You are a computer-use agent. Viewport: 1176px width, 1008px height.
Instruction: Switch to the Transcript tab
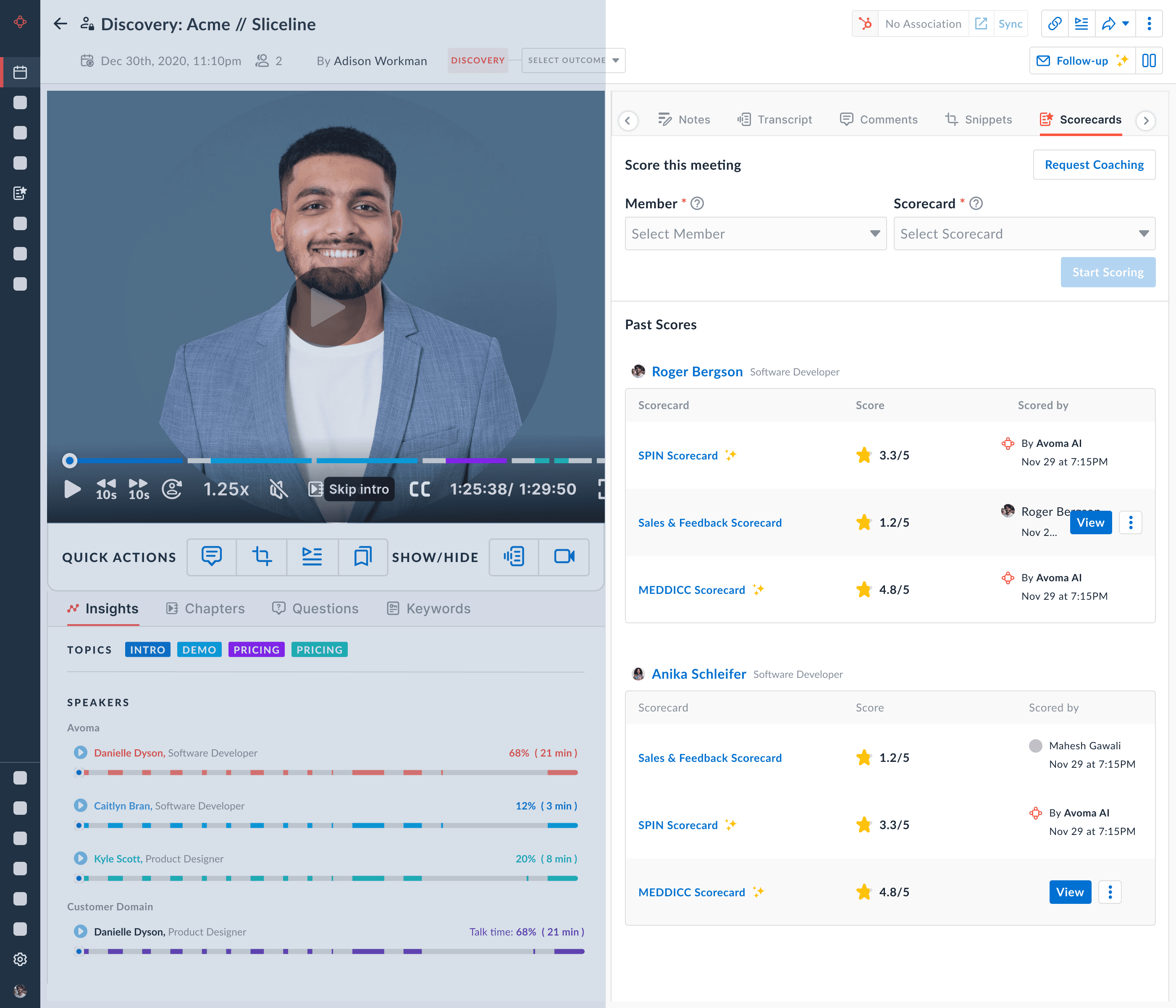click(775, 120)
